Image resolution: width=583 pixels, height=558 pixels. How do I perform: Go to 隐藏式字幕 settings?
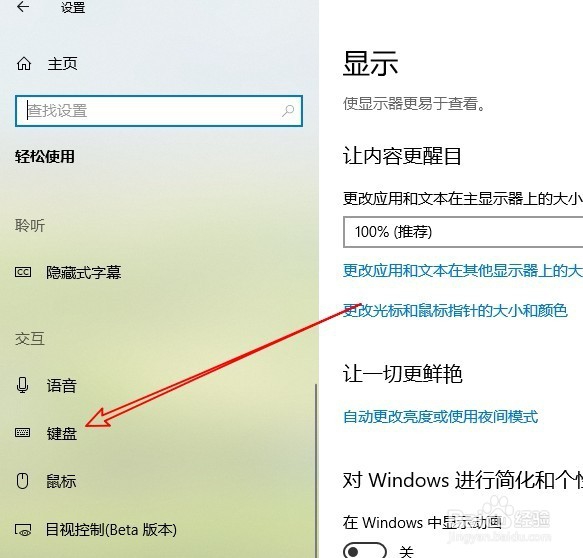click(x=83, y=272)
